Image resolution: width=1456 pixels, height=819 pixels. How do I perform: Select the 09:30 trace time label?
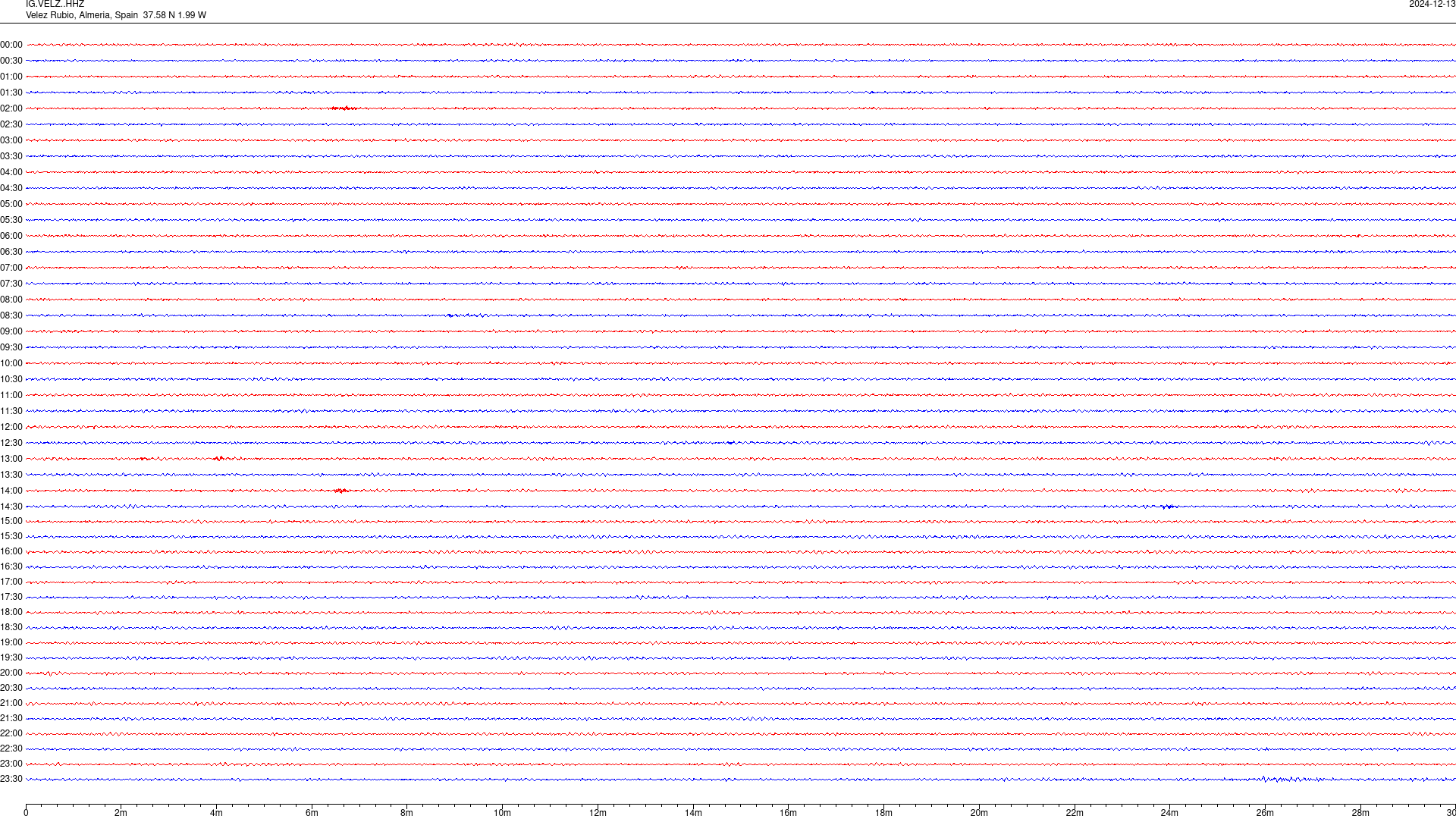[11, 347]
